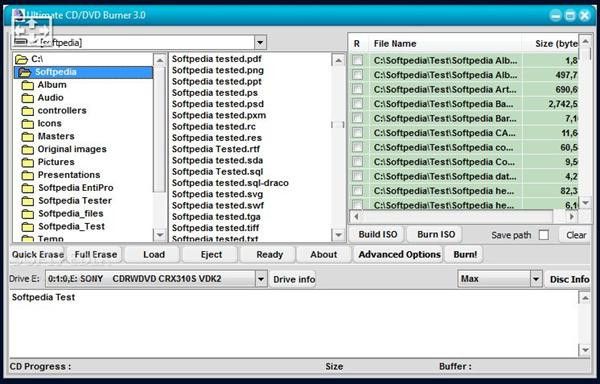Click the Masters folder icon
The width and height of the screenshot is (600, 384).
[28, 136]
